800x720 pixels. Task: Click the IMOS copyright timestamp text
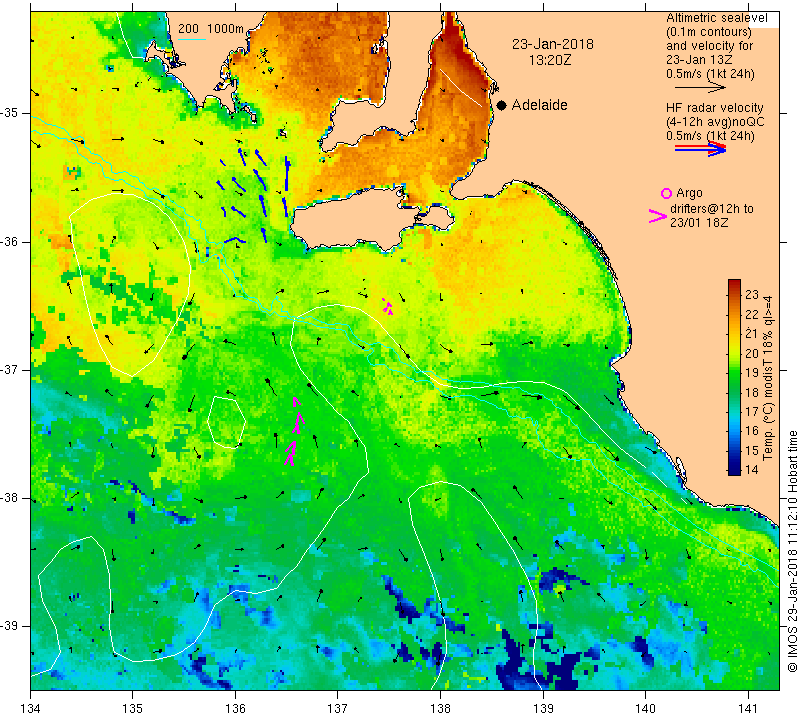[x=792, y=551]
